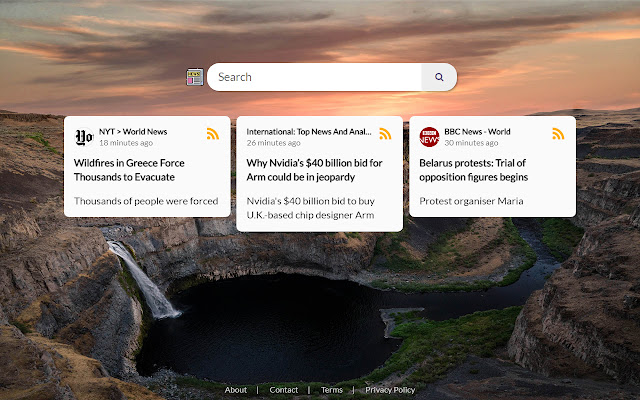This screenshot has height=400, width=640.
Task: Open the About footer link
Action: (x=236, y=390)
